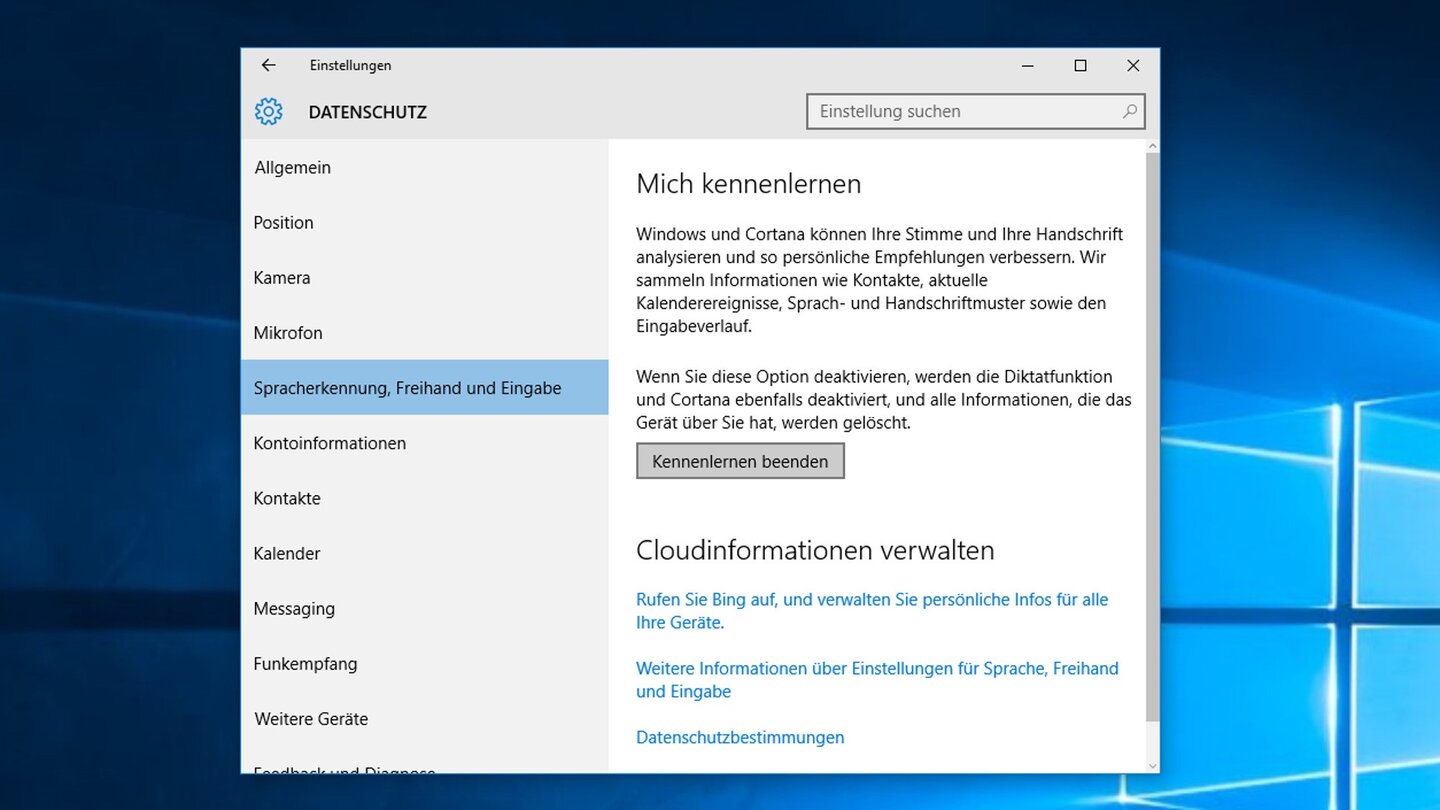Image resolution: width=1440 pixels, height=810 pixels.
Task: Select Weitere Geräte category
Action: [424, 718]
